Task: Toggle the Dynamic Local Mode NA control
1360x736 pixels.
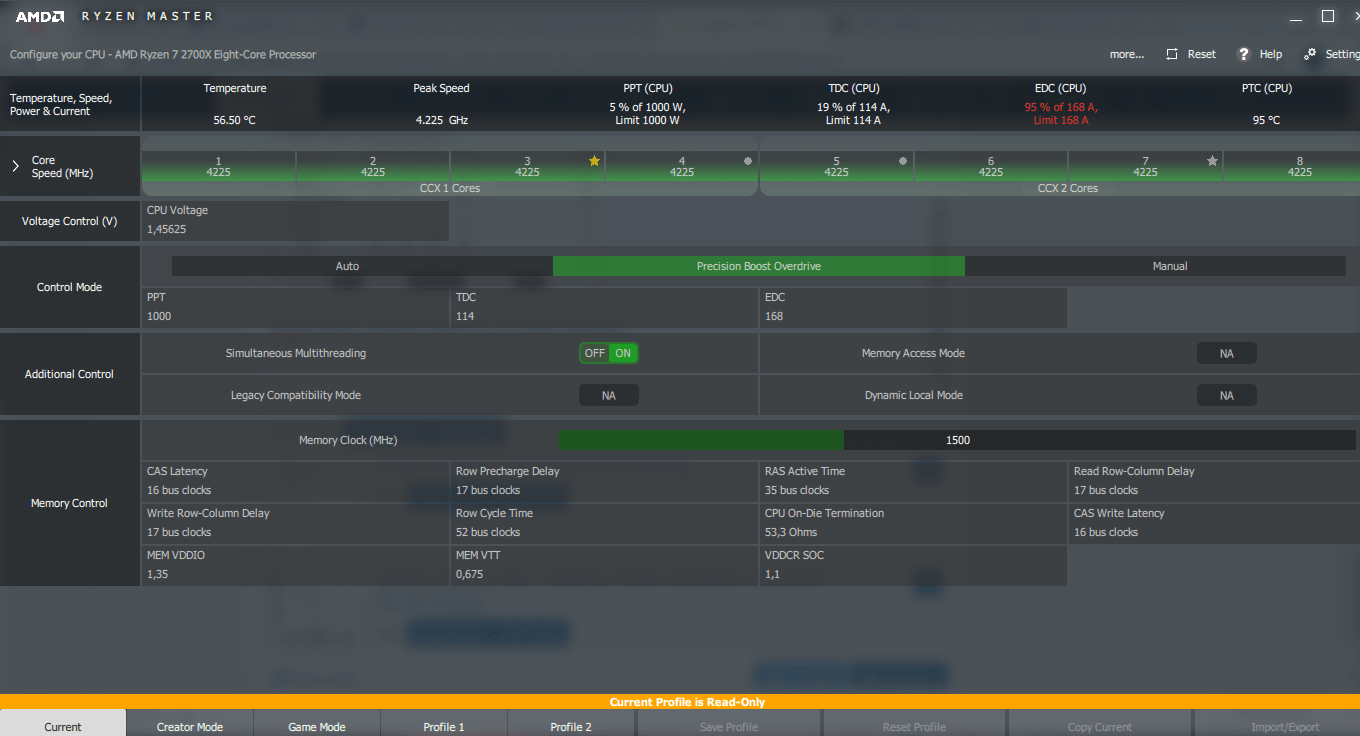Action: tap(1227, 395)
